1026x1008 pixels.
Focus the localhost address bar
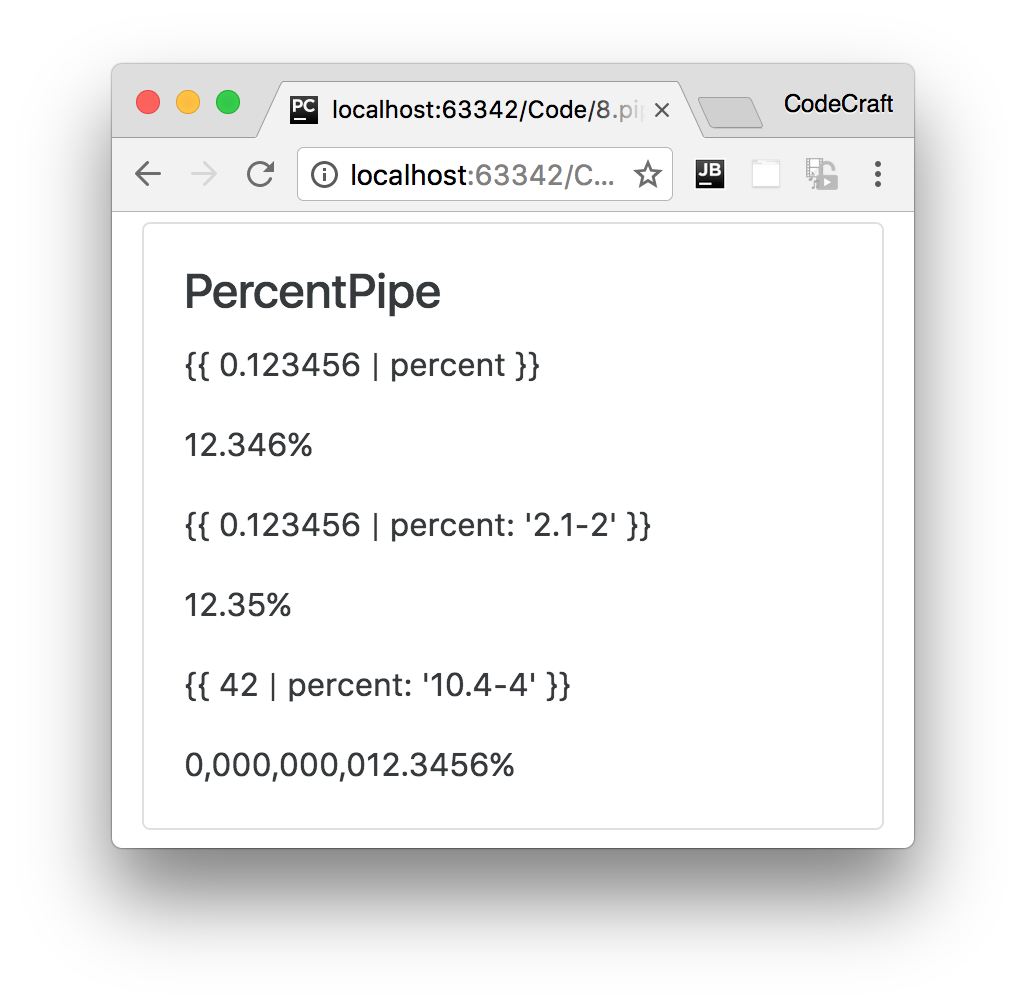coord(485,174)
